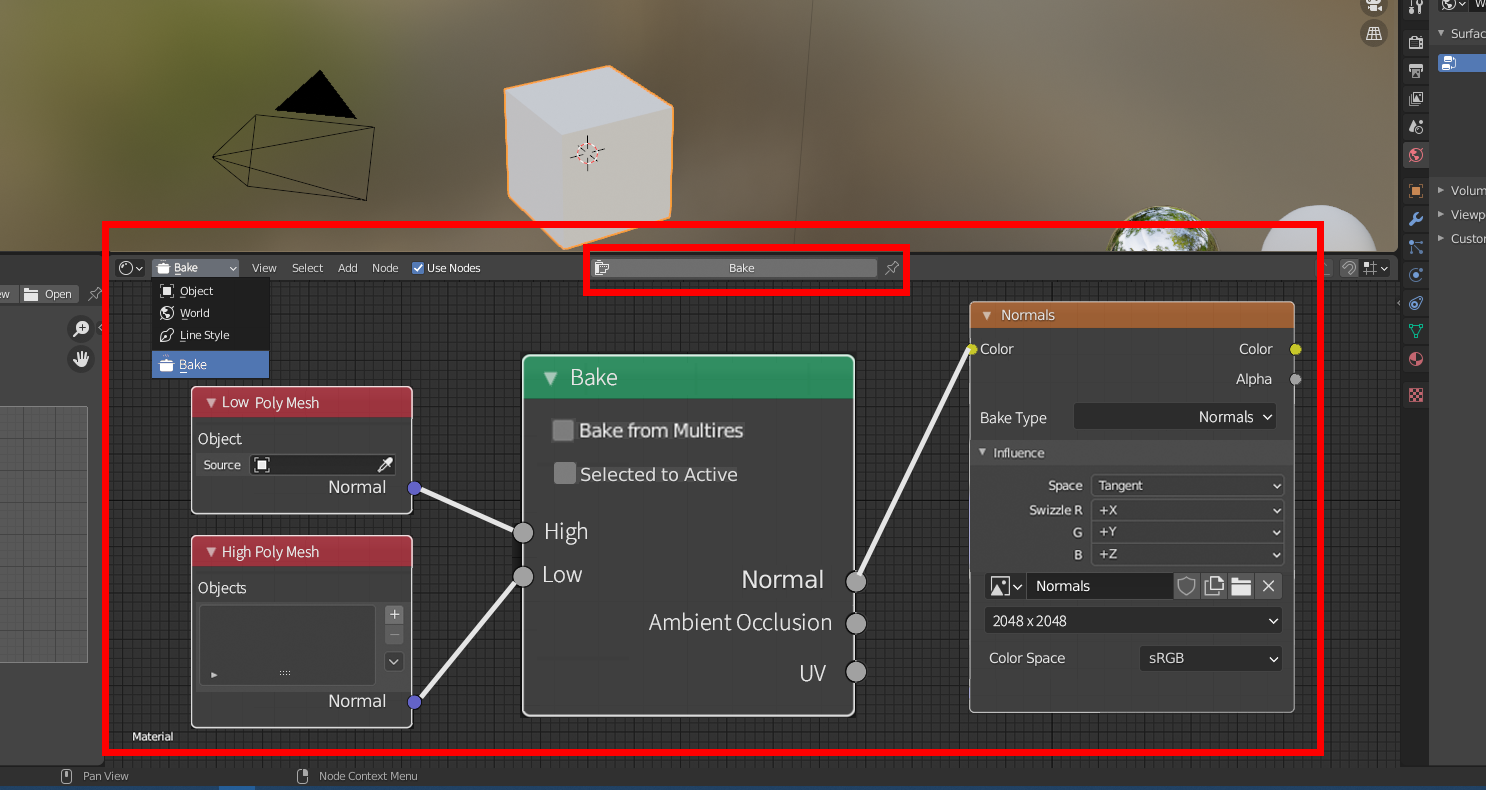Collapse the Influence section
Image resolution: width=1486 pixels, height=790 pixels.
[982, 453]
